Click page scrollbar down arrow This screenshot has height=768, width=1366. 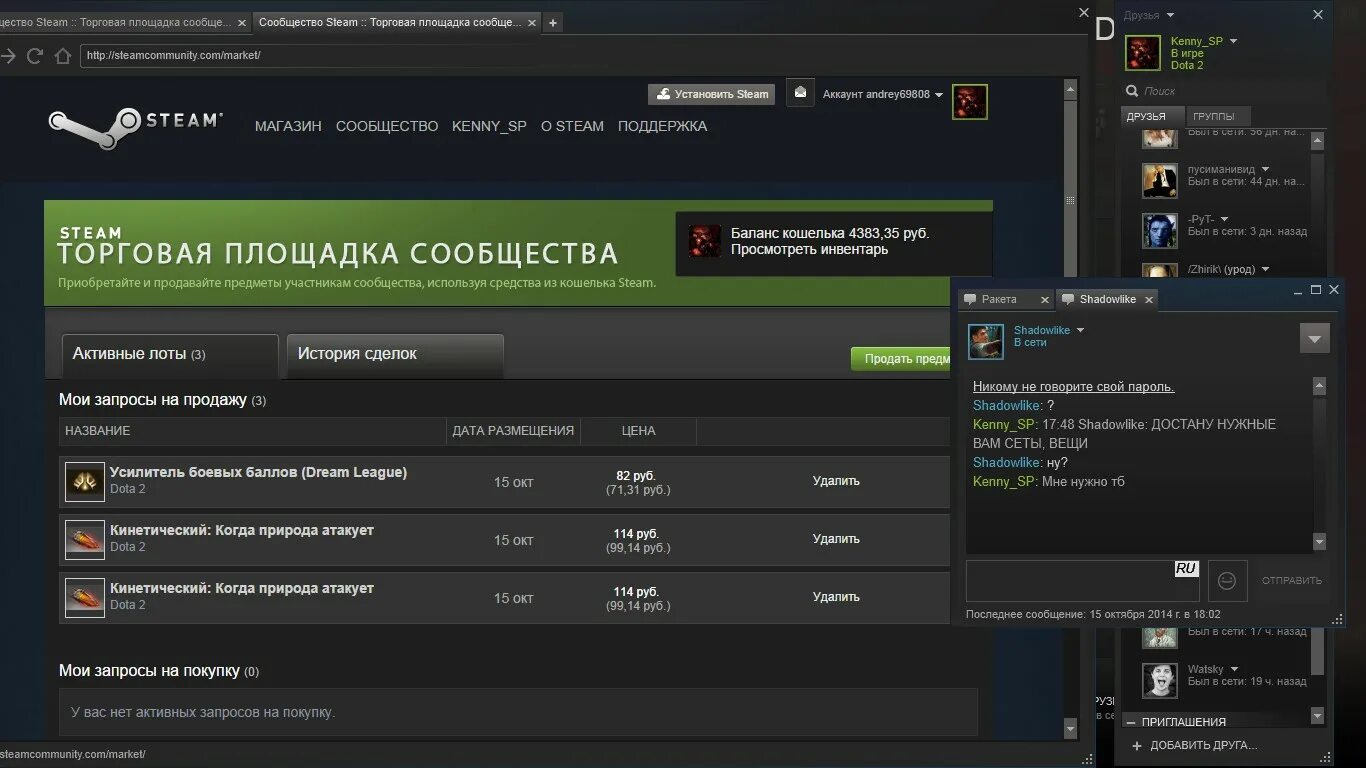[1071, 730]
